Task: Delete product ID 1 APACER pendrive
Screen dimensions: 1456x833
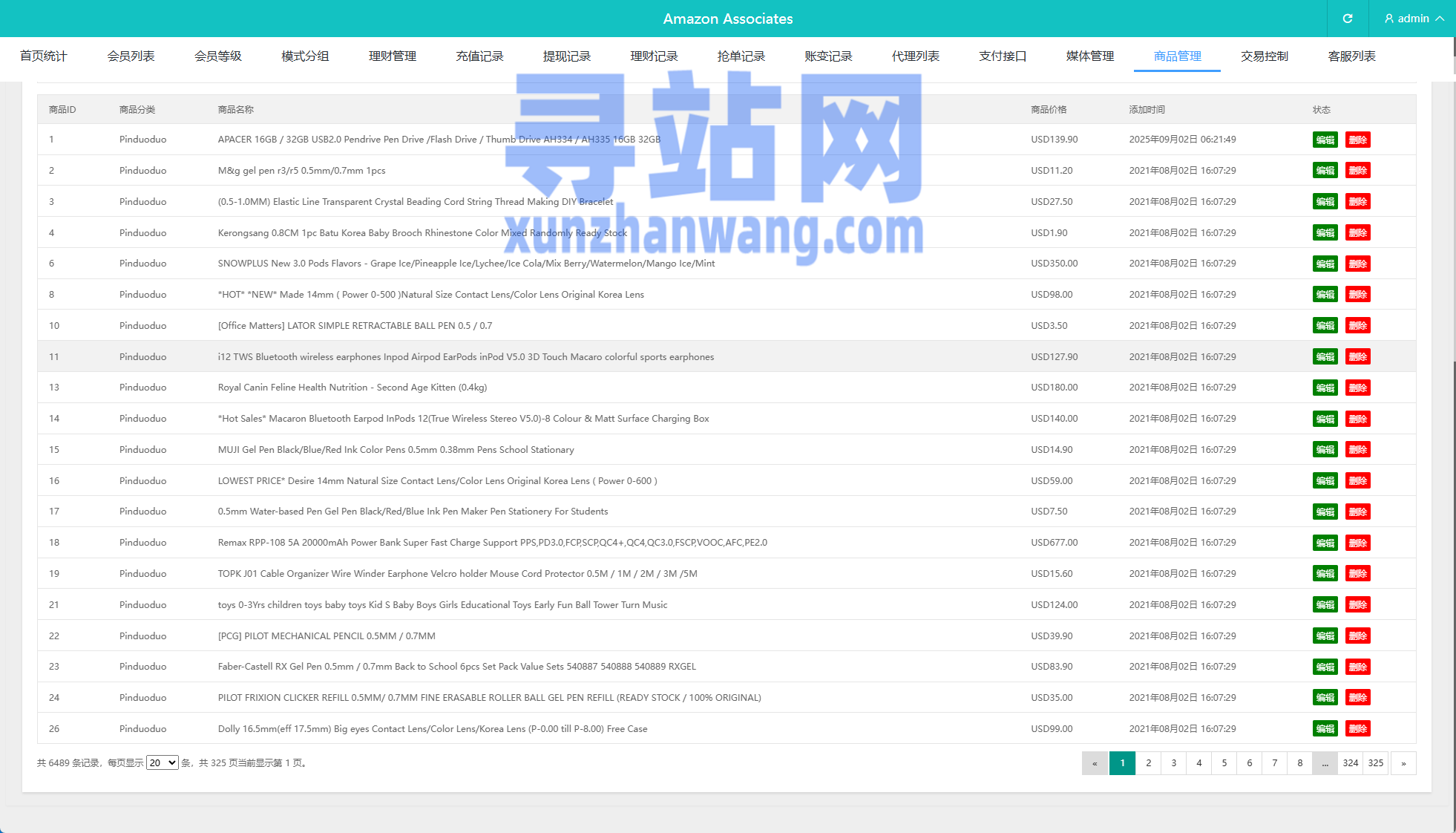Action: pos(1357,140)
